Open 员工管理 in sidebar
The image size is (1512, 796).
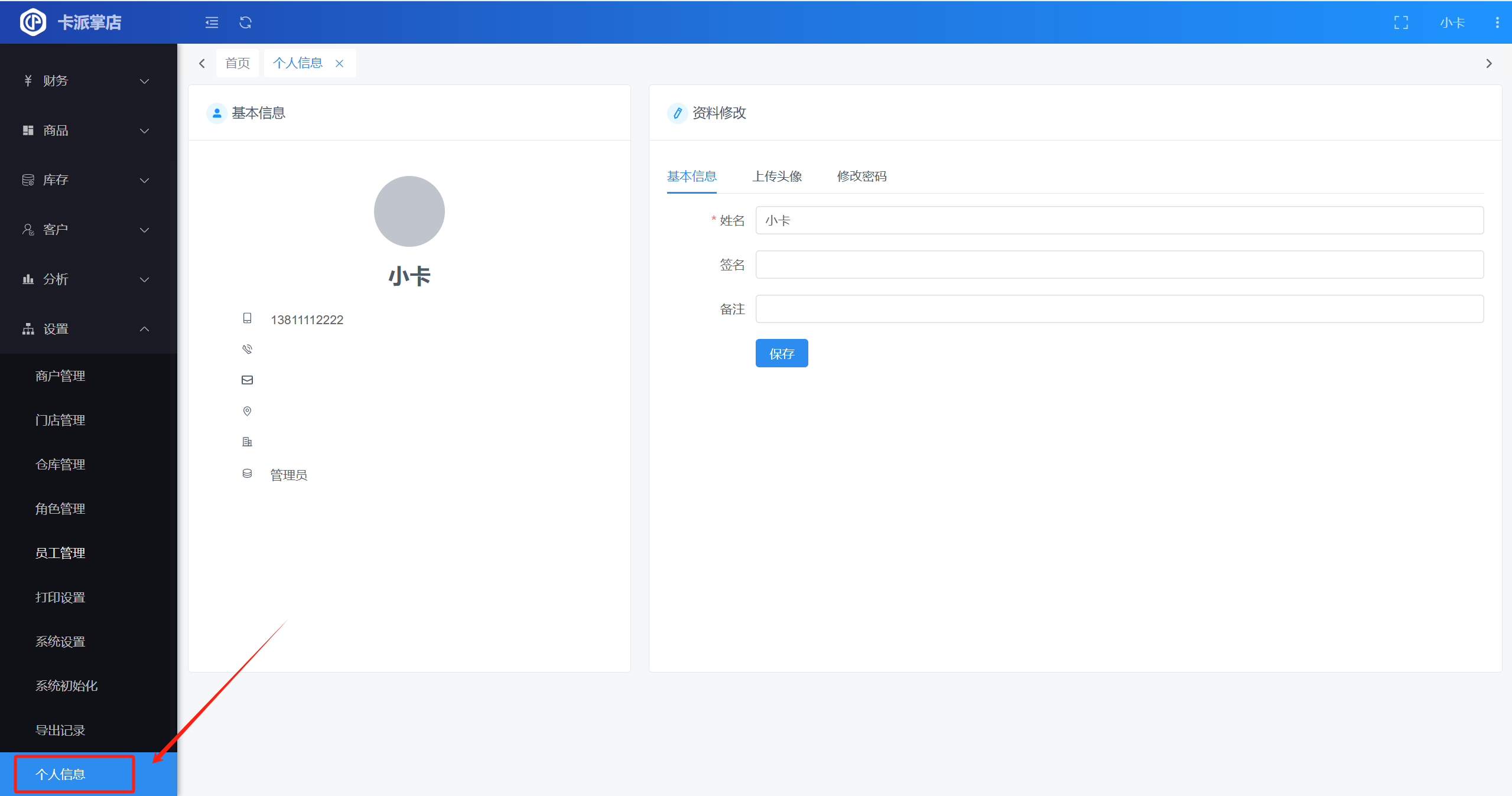pos(60,553)
